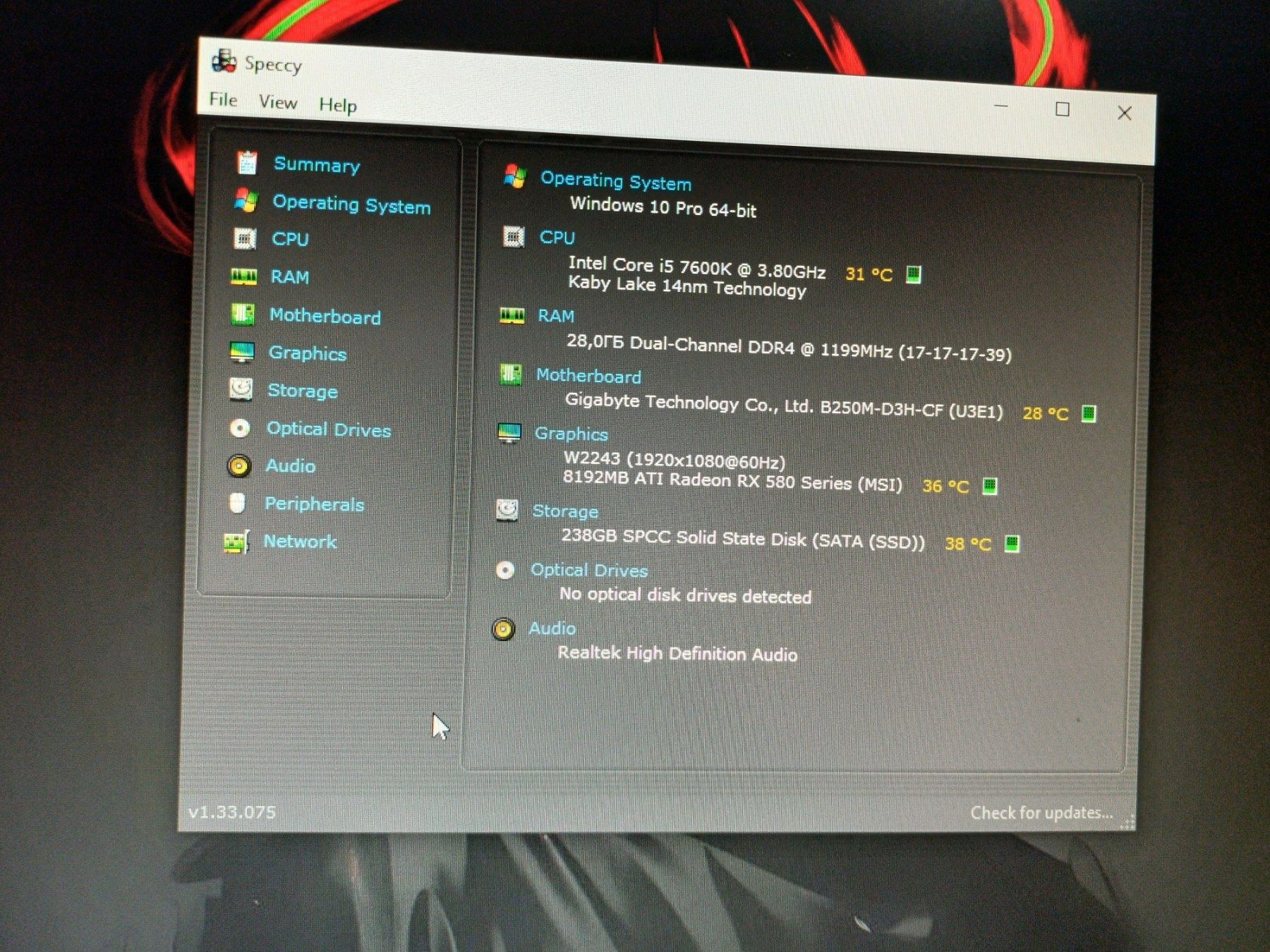
Task: Open the Audio heading link in summary
Action: point(552,628)
